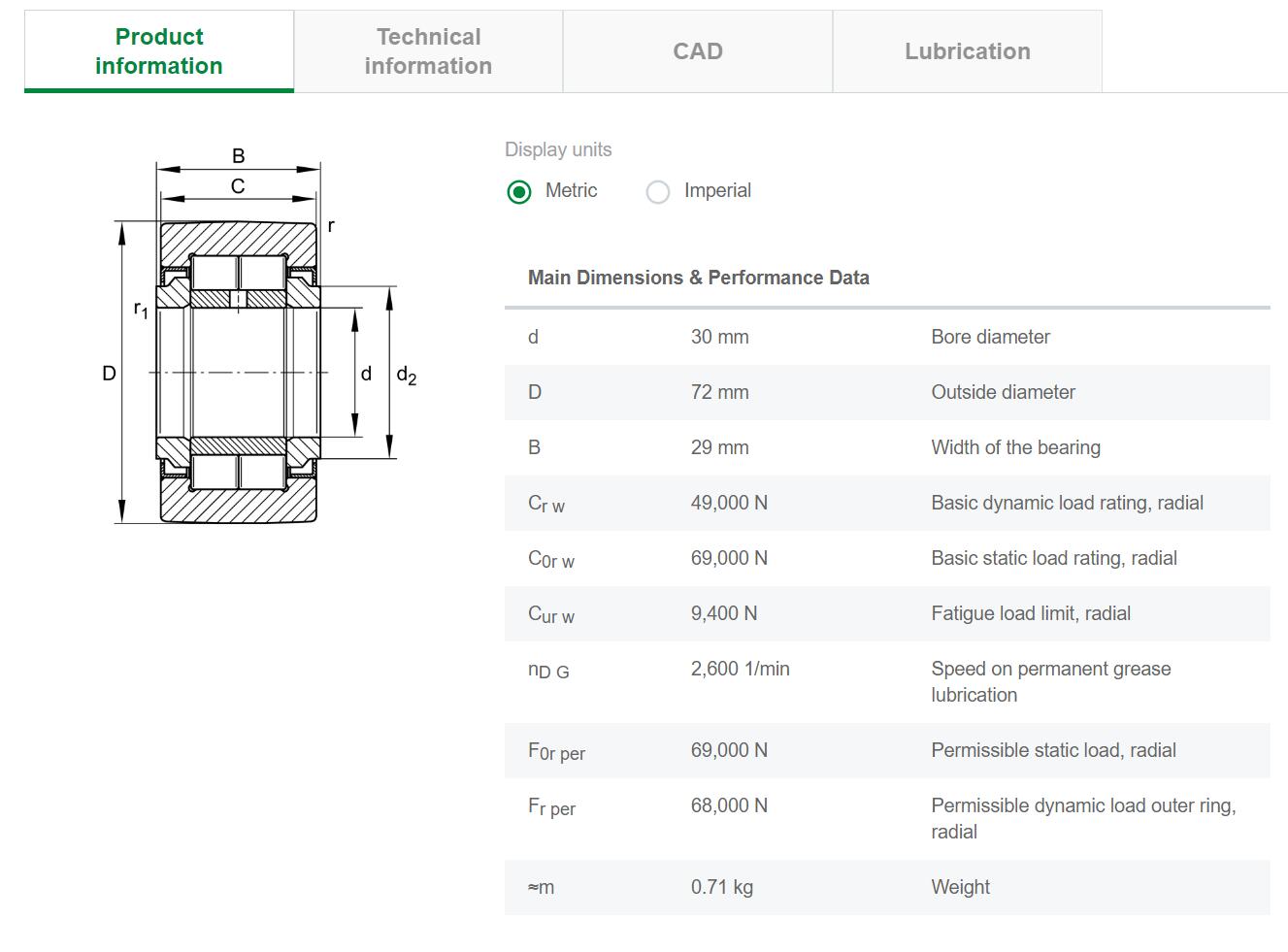The image size is (1288, 952).
Task: Switch to the Technical information tab
Action: (428, 51)
